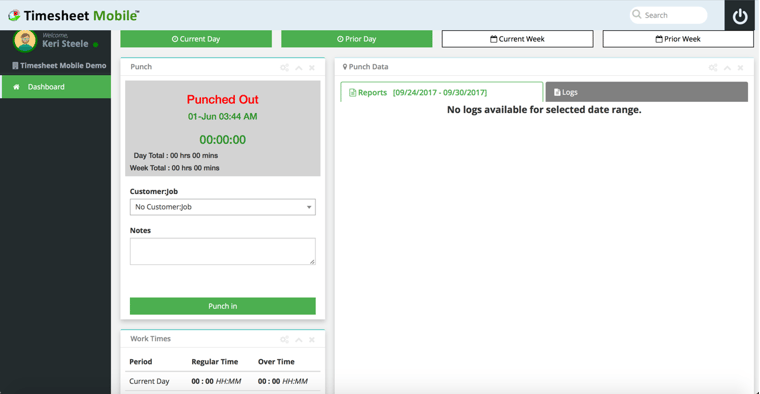The image size is (760, 394).
Task: Switch to the Logs tab
Action: pos(647,92)
